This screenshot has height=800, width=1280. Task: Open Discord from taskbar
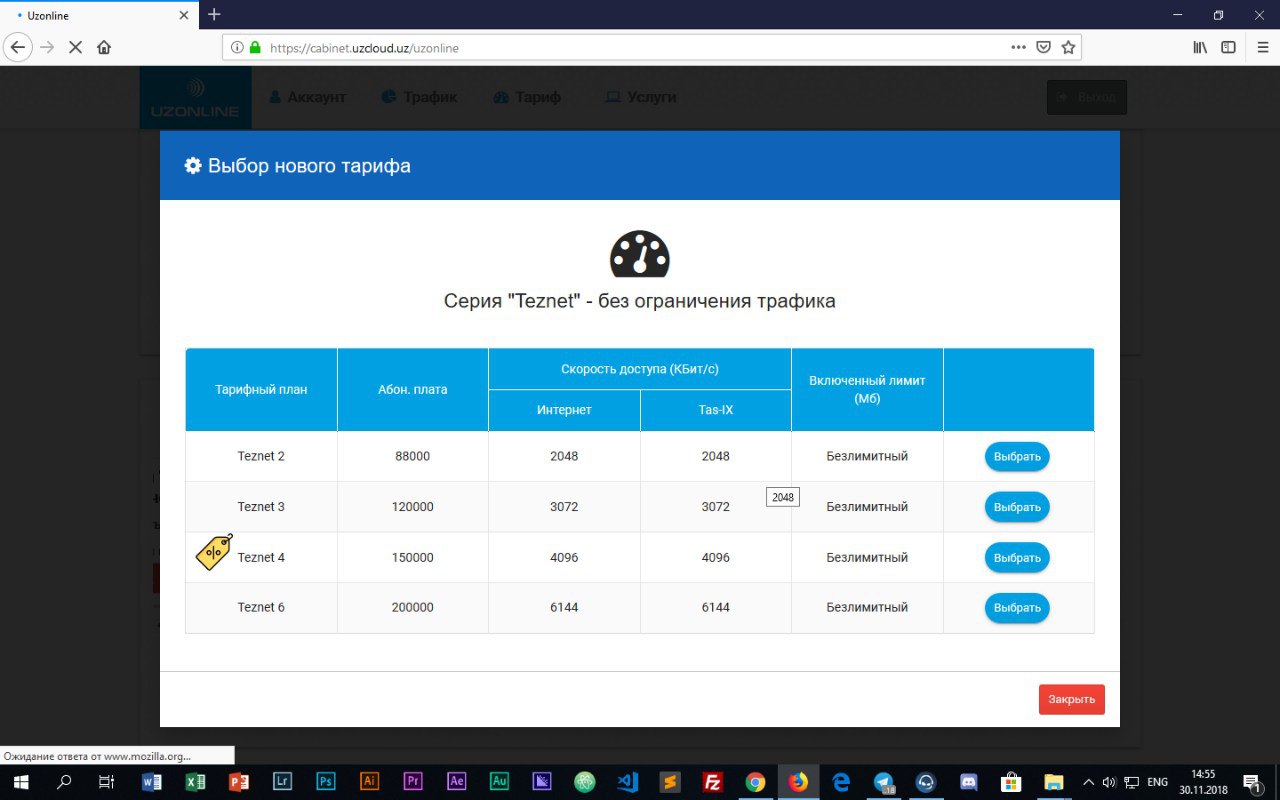968,782
